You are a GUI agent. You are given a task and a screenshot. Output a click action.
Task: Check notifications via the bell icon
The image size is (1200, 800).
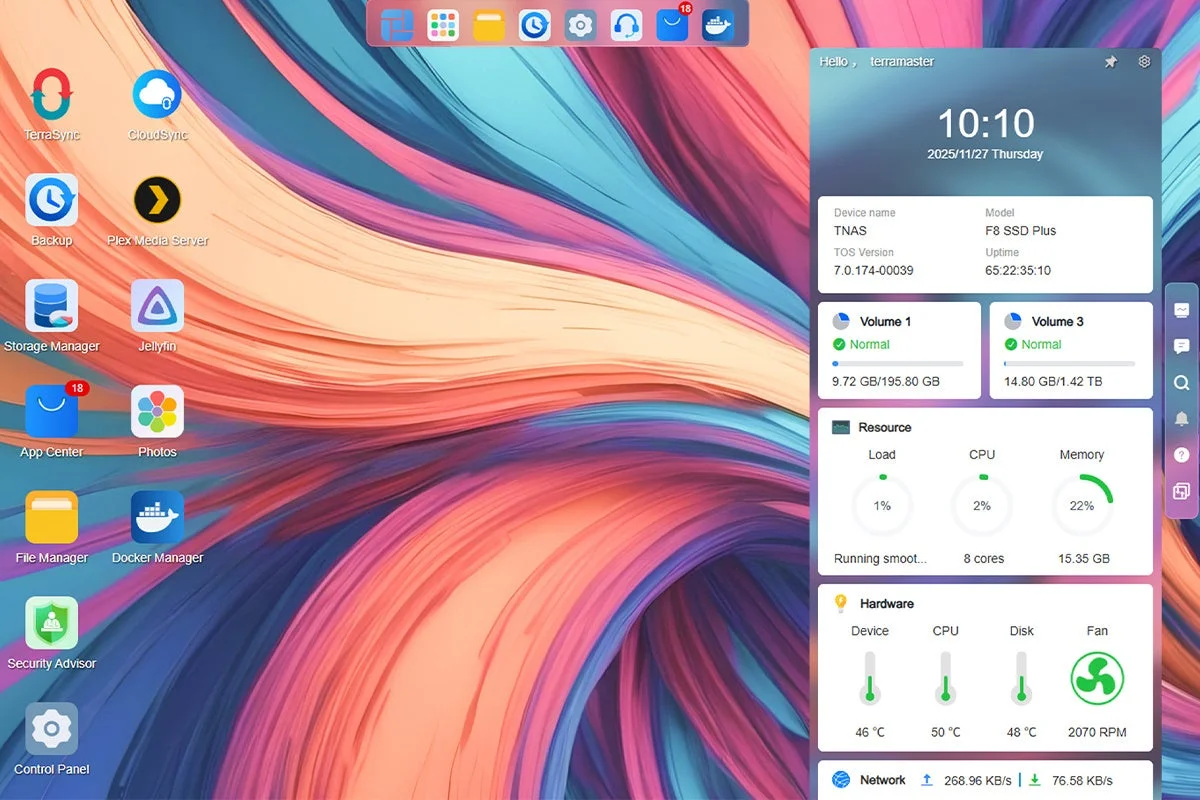point(1181,418)
